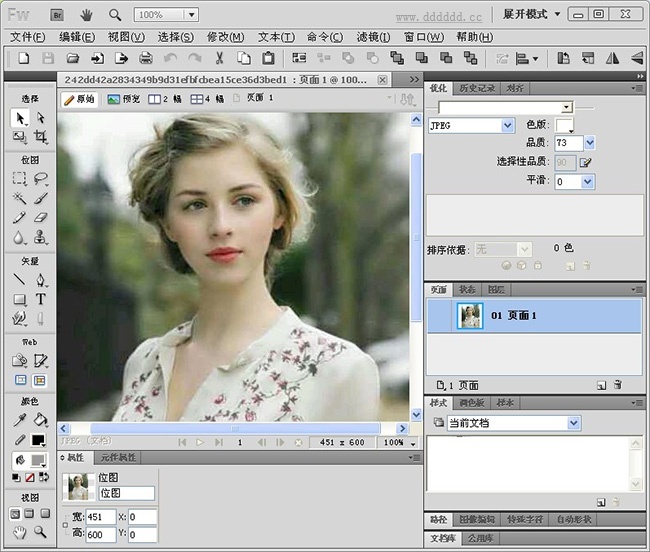Open the quality 73 dropdown arrow

[589, 143]
